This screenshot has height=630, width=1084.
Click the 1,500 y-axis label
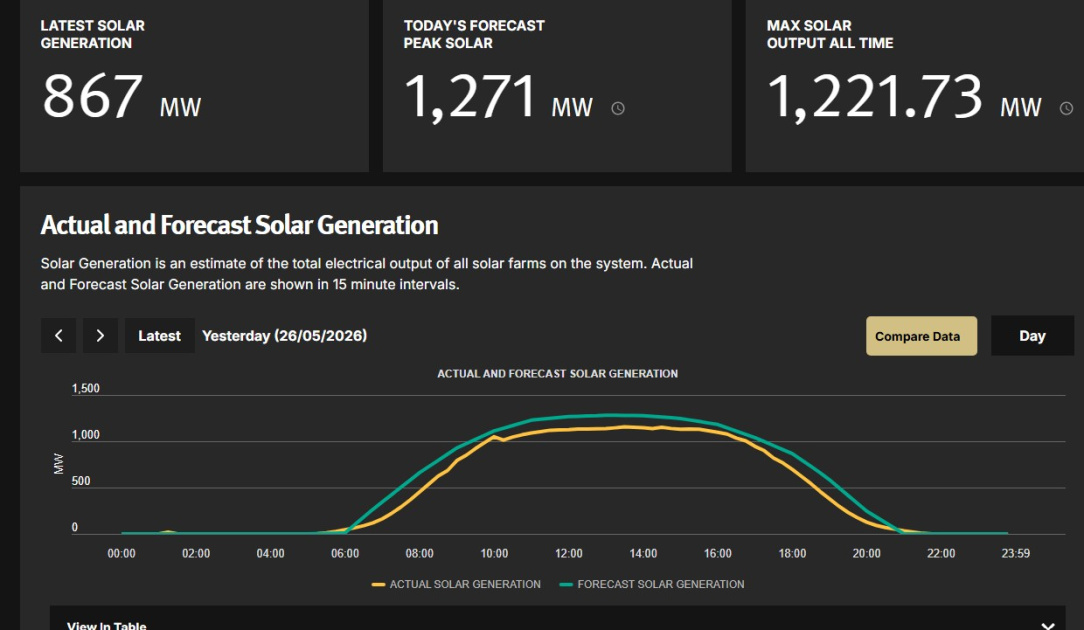86,389
